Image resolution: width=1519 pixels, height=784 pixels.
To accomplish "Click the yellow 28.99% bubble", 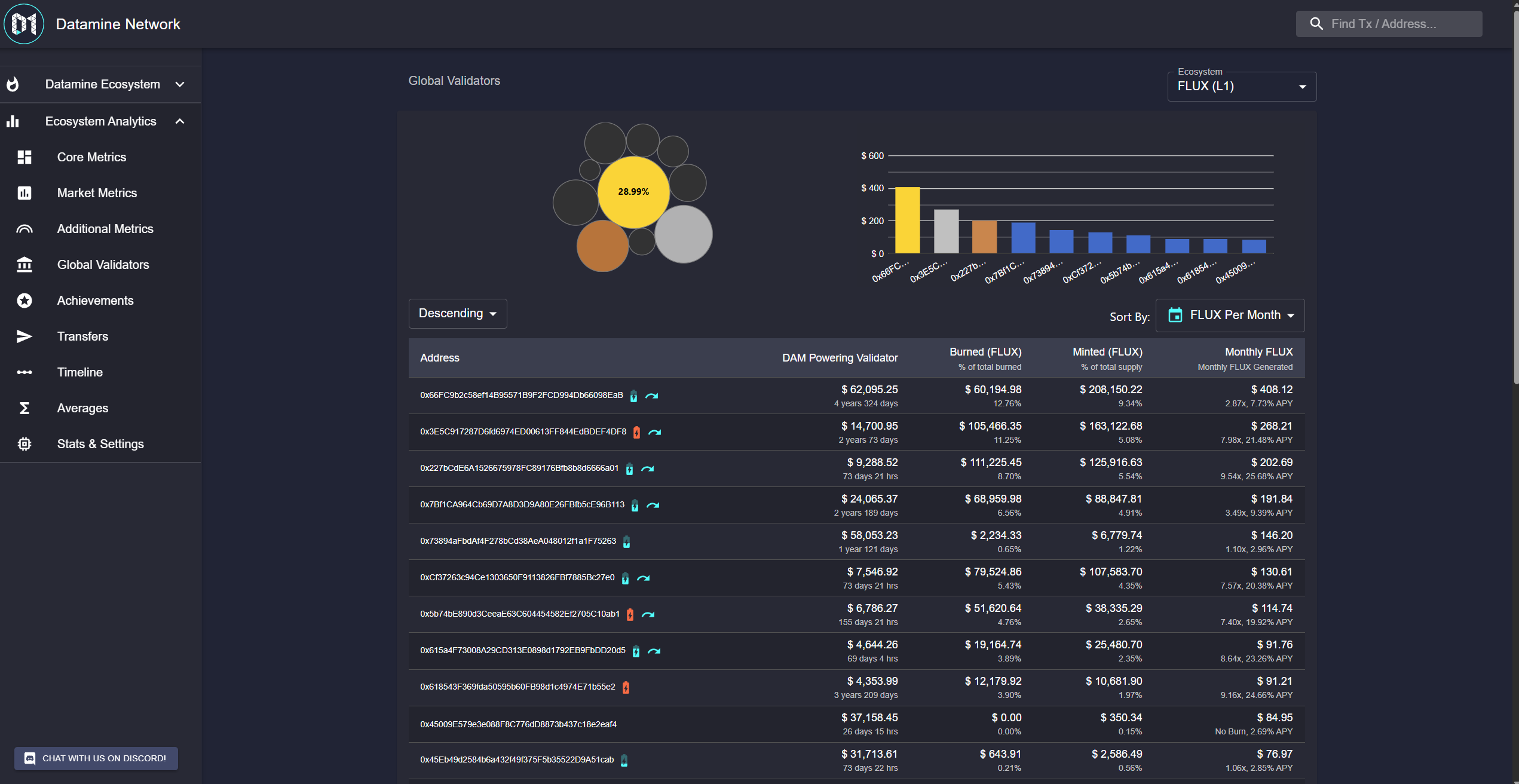I will [x=633, y=192].
